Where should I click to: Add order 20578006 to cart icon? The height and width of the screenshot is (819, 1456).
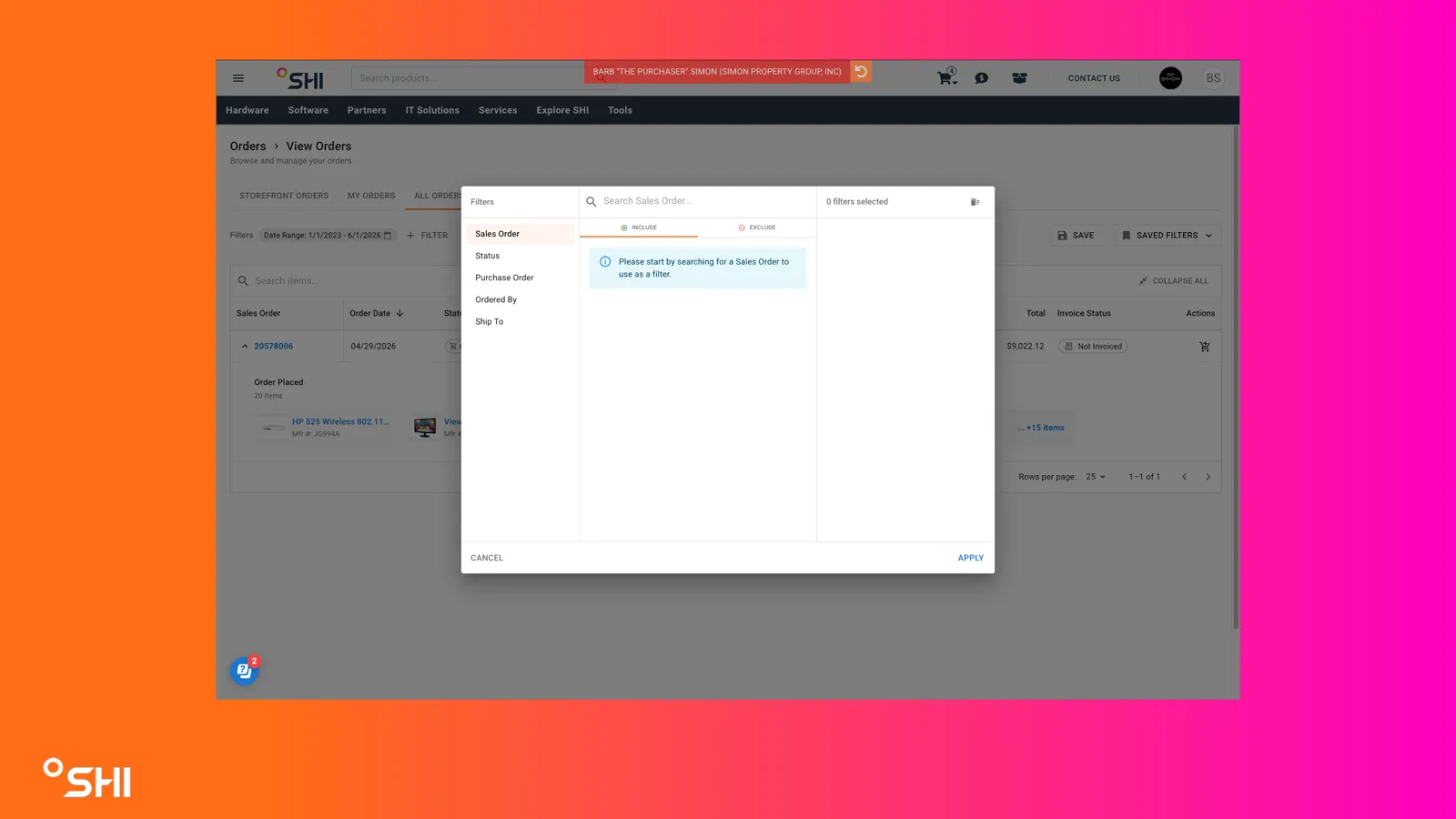1205,347
